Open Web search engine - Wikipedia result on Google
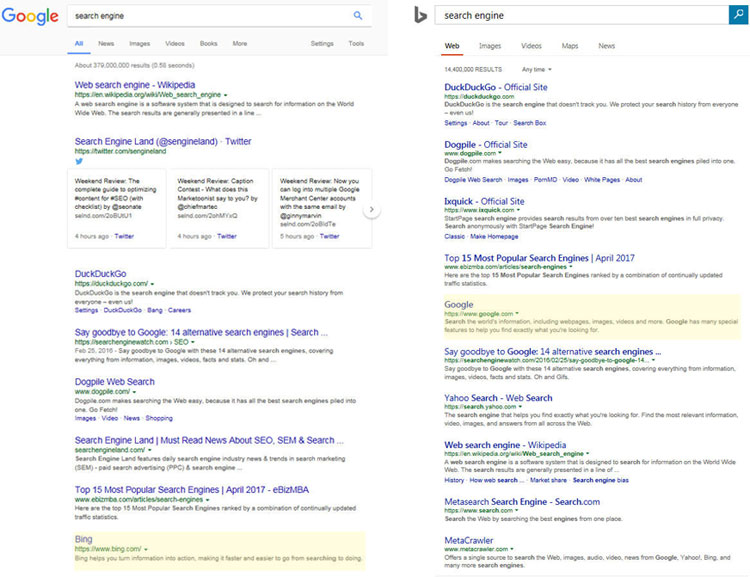 click(135, 85)
